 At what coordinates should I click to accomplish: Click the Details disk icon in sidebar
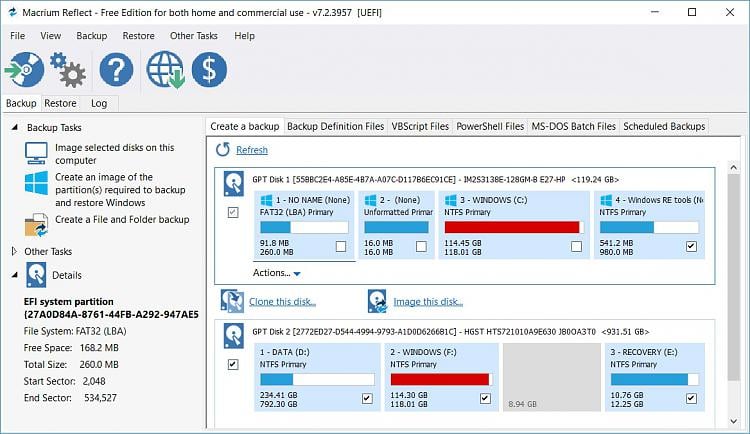36,275
